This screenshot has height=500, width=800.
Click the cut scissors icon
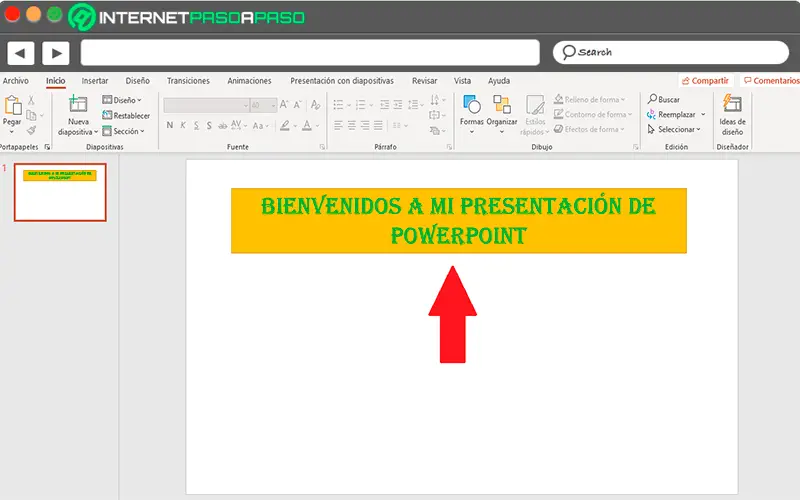point(31,100)
